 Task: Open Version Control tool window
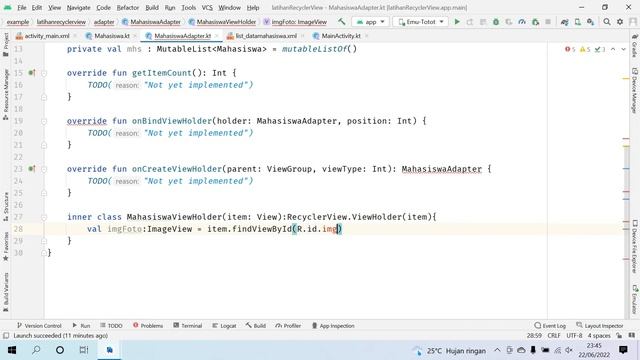click(39, 326)
